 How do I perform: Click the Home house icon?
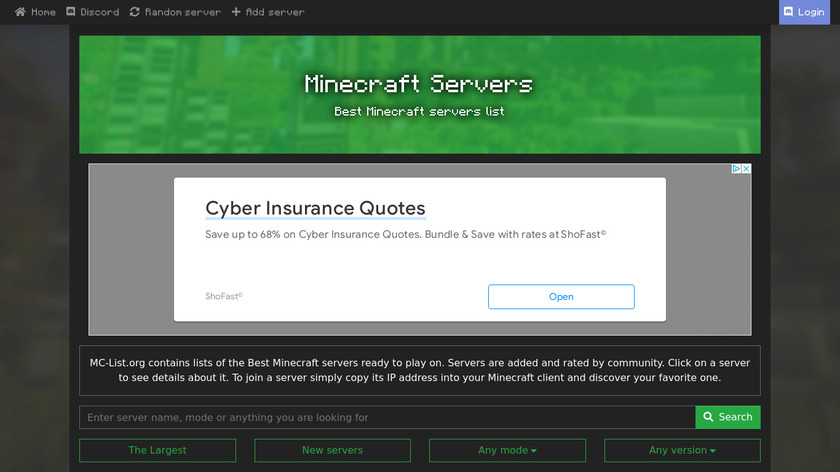(x=20, y=12)
